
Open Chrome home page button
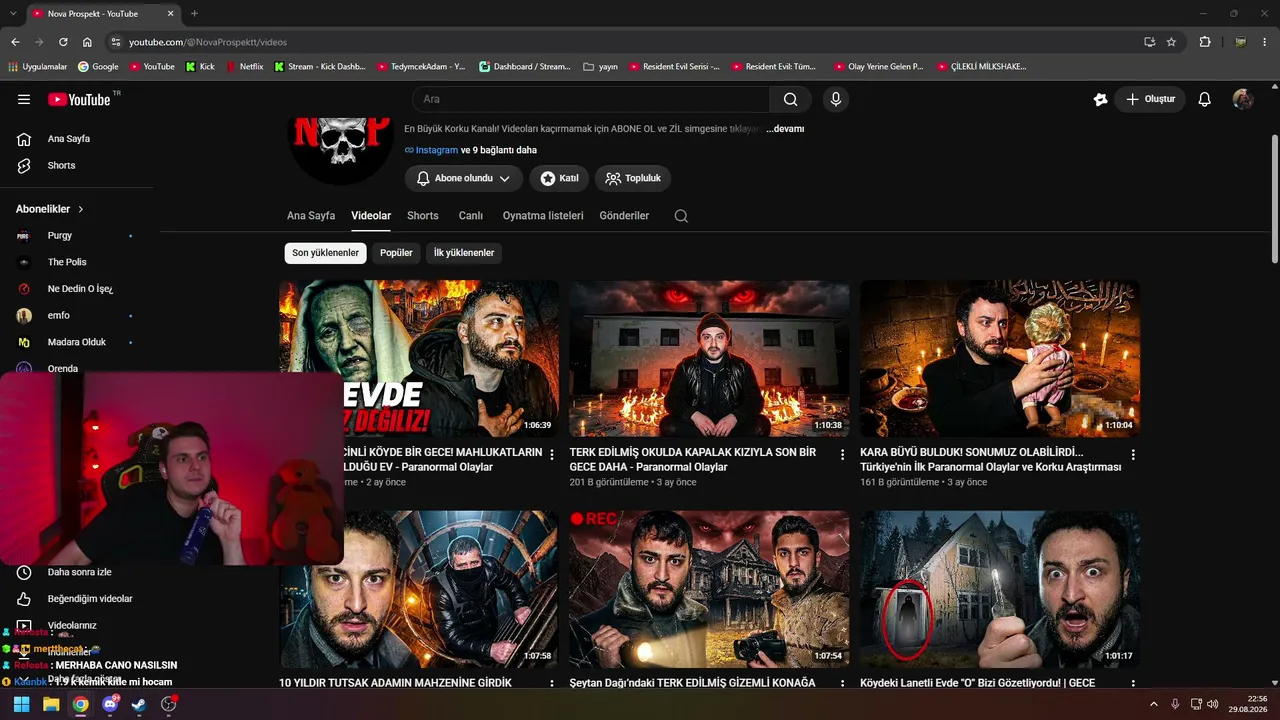(x=87, y=42)
